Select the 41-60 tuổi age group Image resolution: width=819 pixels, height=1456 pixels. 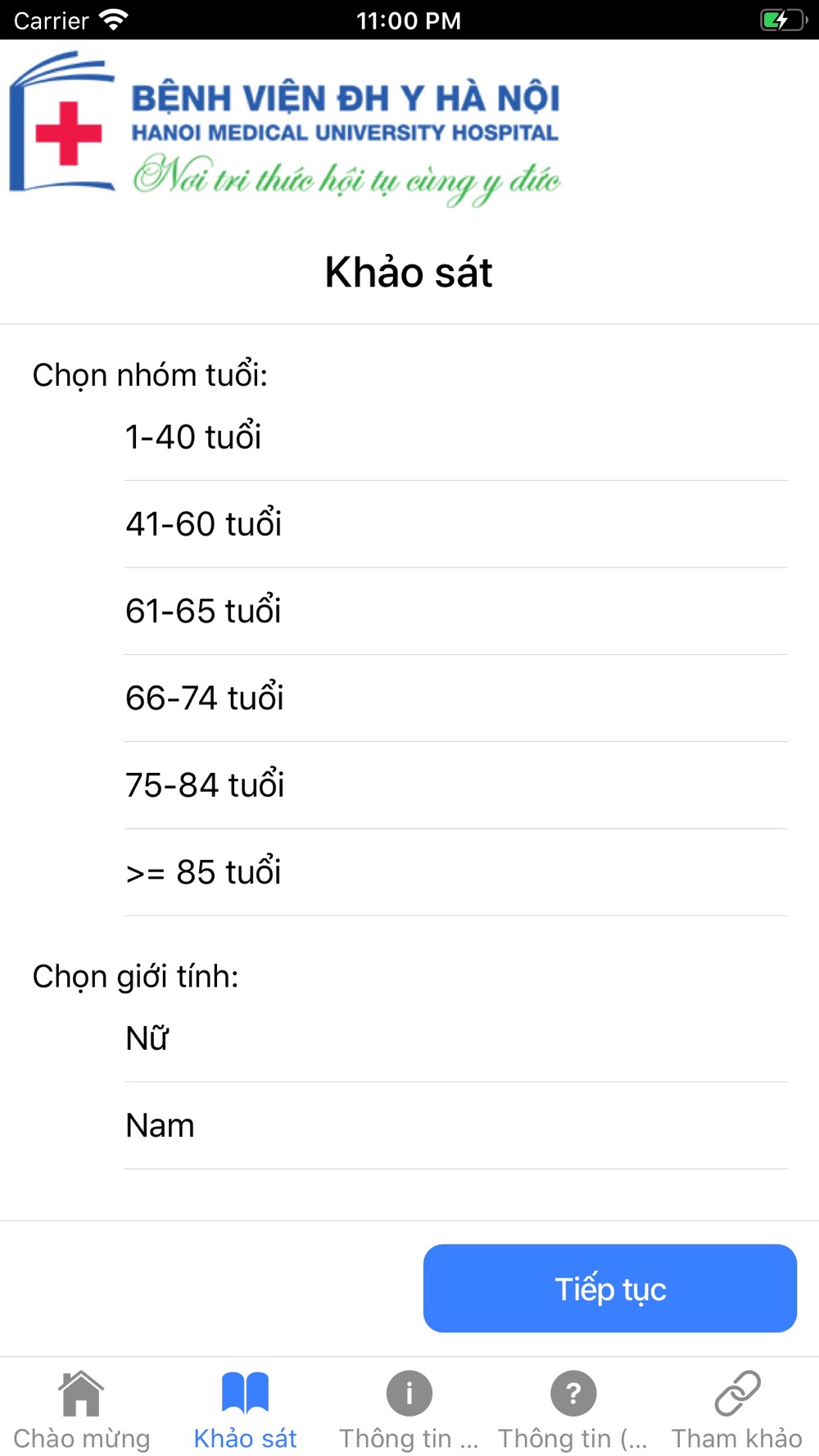point(455,524)
